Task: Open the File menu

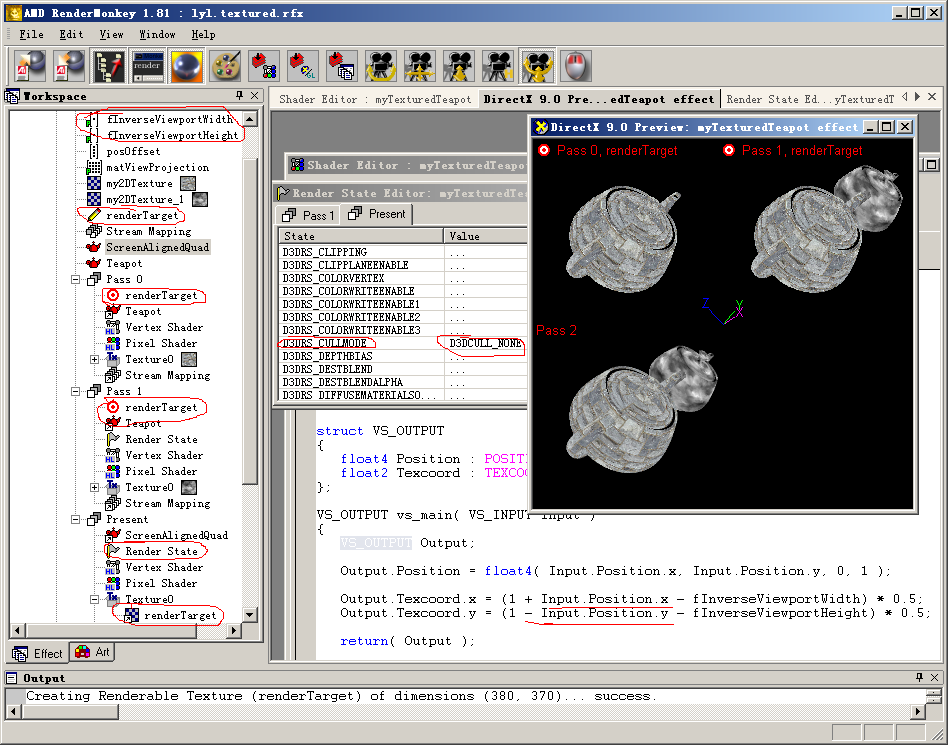Action: pyautogui.click(x=31, y=34)
